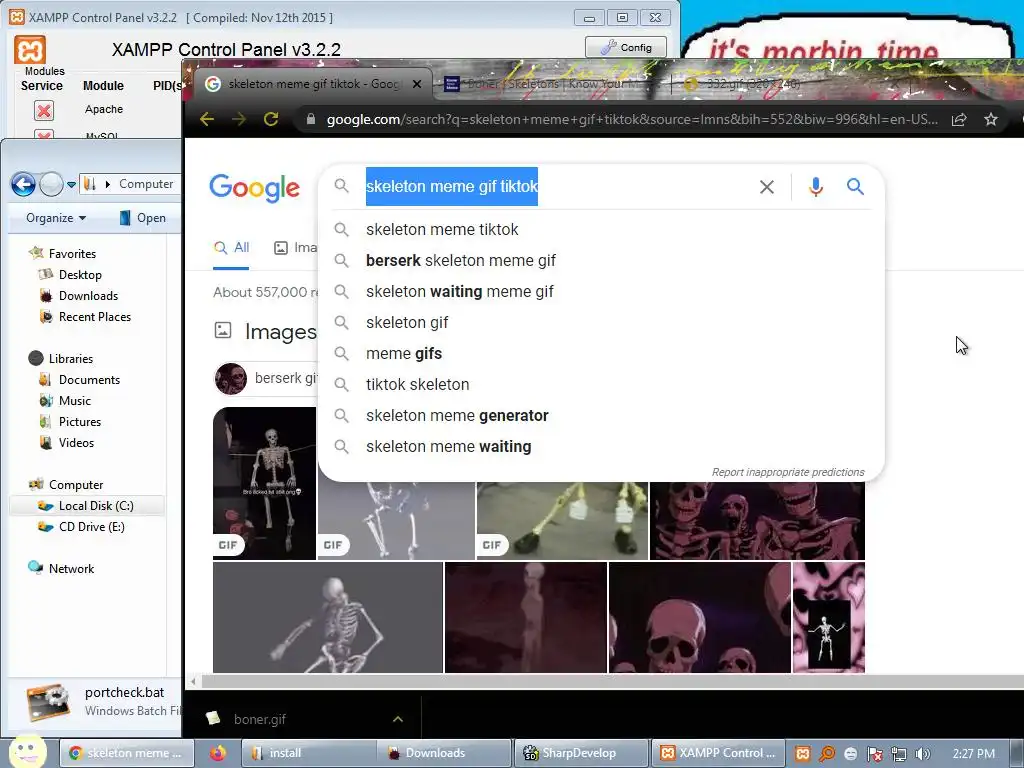Click Explorer back navigation button
This screenshot has width=1024, height=768.
click(23, 184)
